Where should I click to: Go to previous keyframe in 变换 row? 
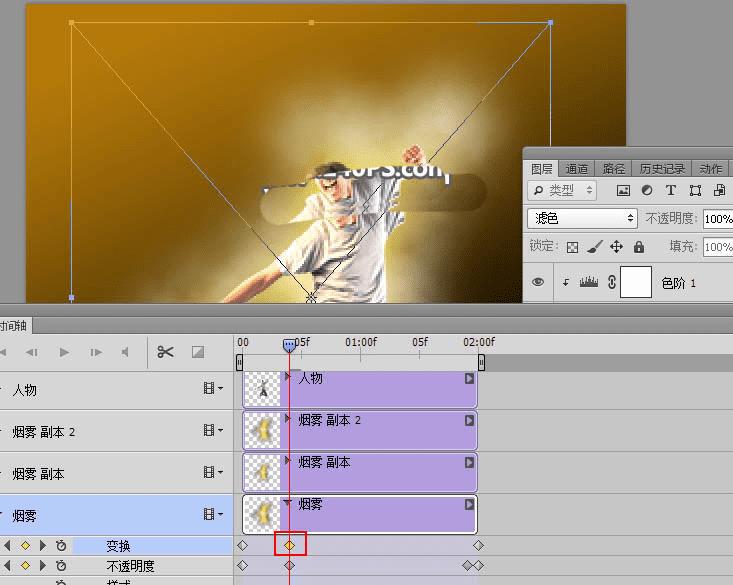7,545
